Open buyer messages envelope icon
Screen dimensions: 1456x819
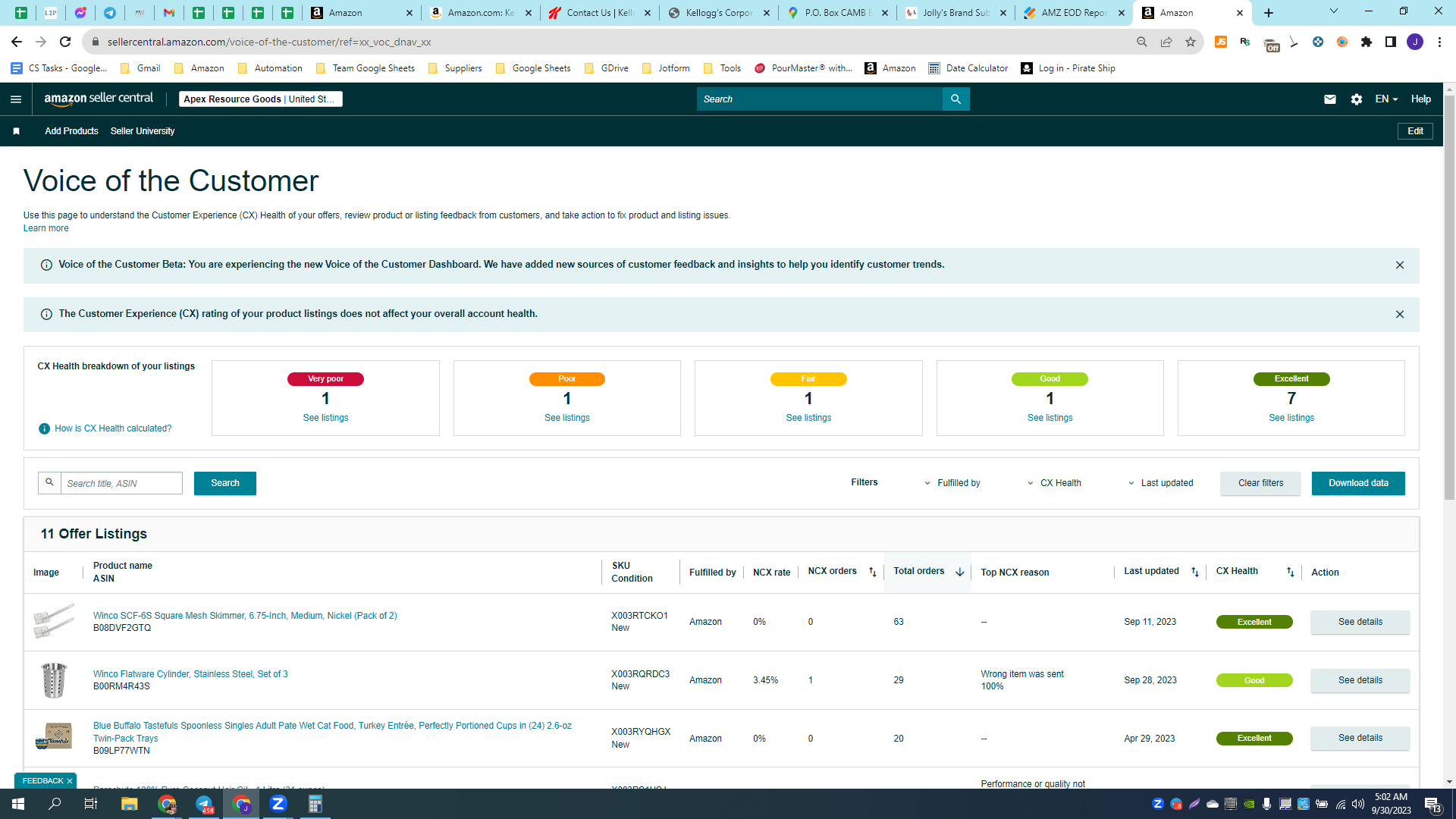pyautogui.click(x=1330, y=99)
